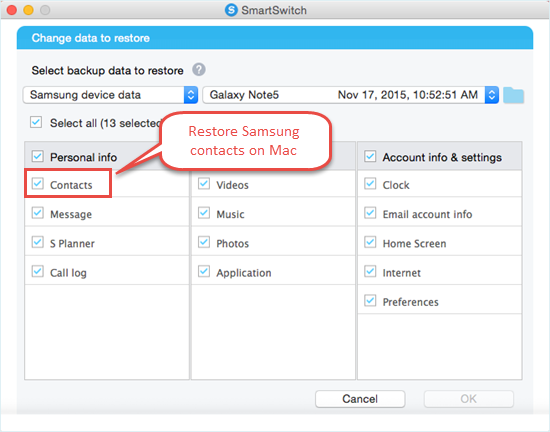Image resolution: width=550 pixels, height=432 pixels.
Task: Open the Samsung device data dropdown
Action: [x=110, y=95]
